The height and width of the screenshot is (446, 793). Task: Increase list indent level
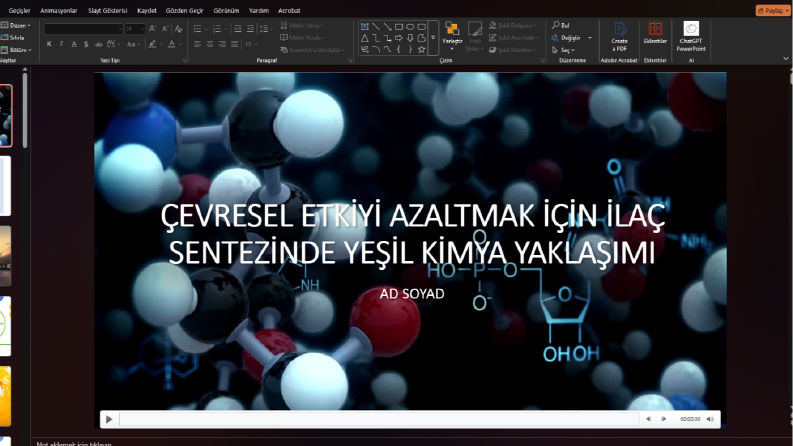pos(250,29)
